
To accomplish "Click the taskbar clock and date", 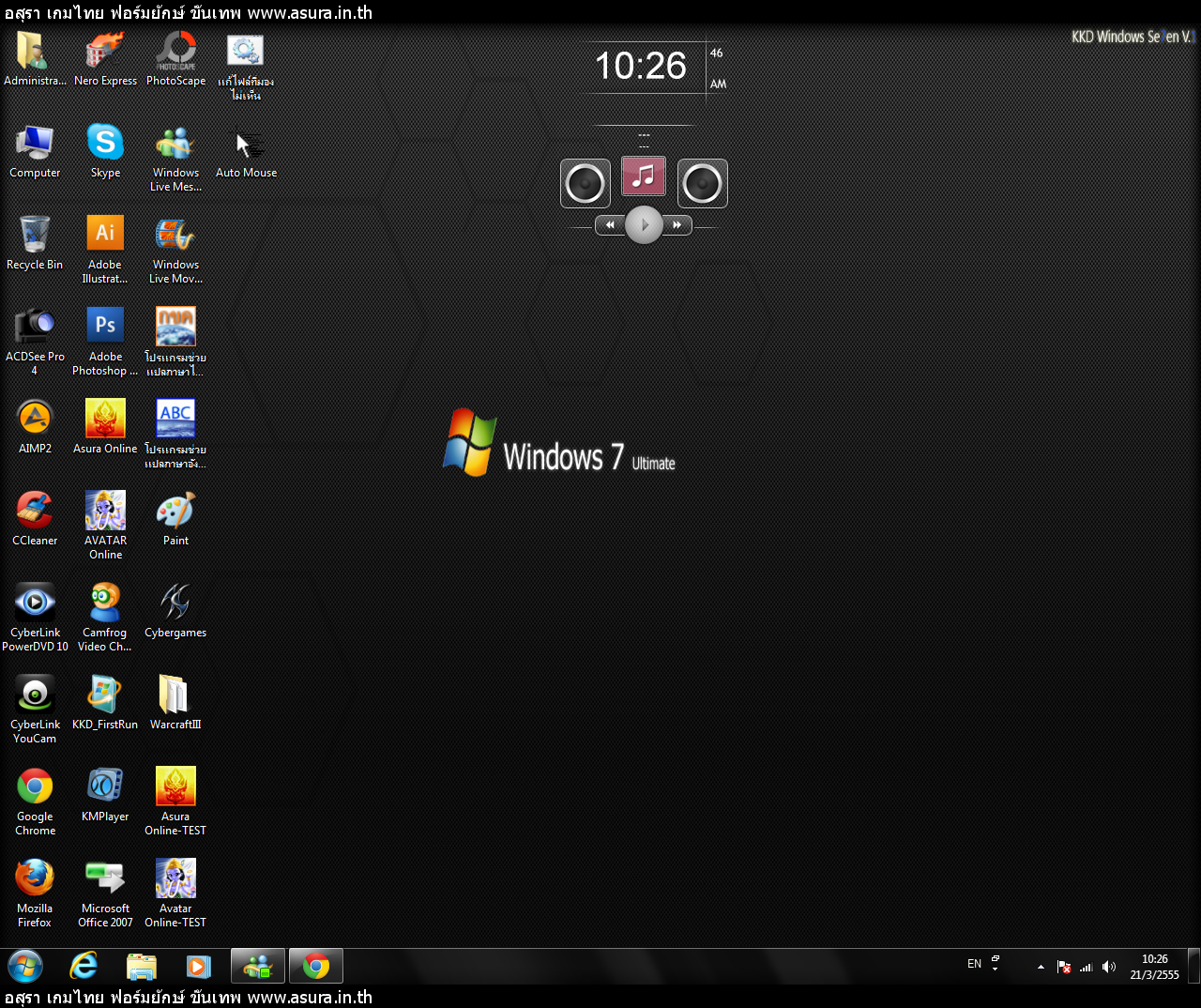I will [x=1155, y=967].
